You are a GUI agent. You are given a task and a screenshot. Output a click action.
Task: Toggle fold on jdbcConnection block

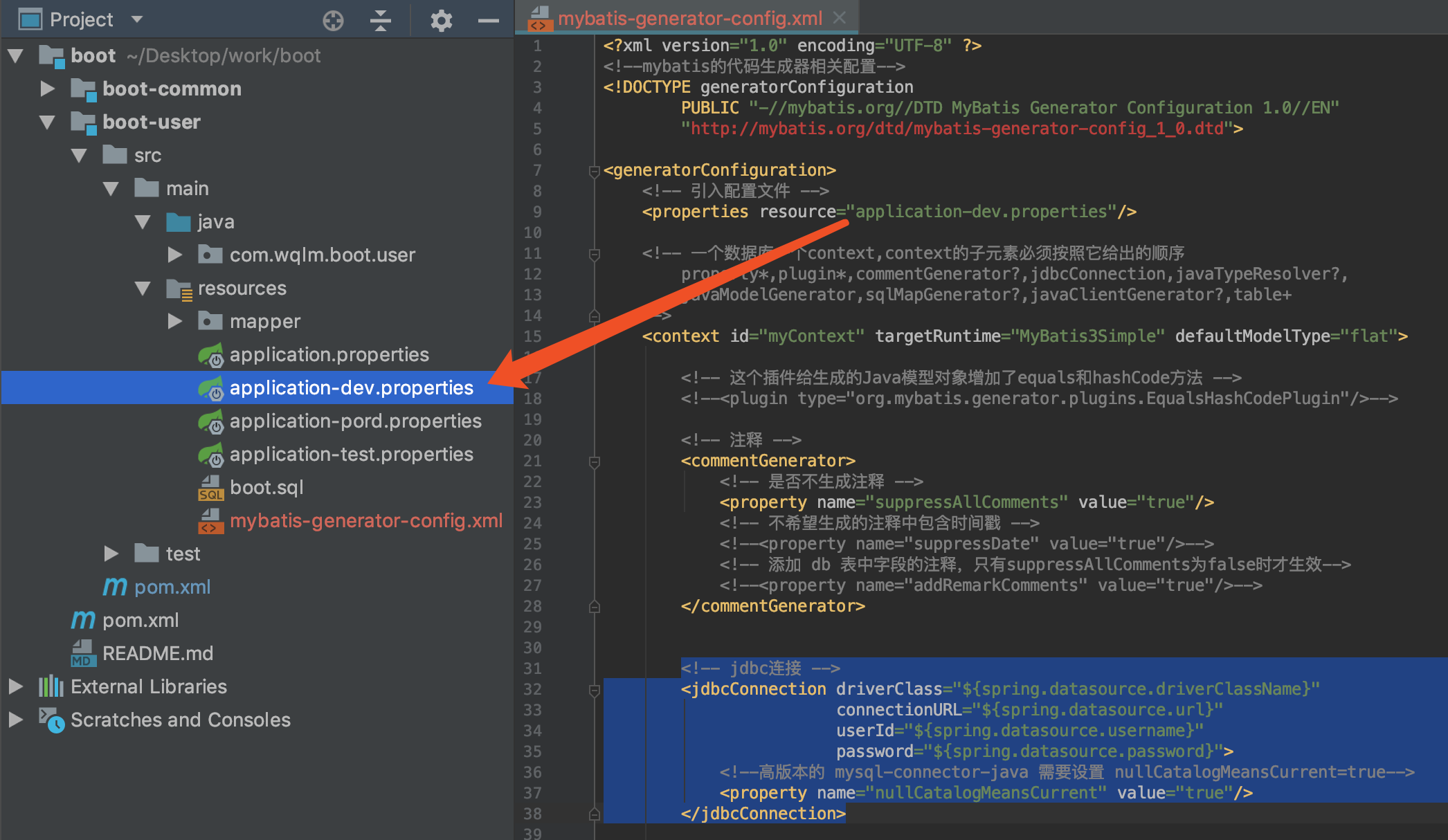click(594, 690)
